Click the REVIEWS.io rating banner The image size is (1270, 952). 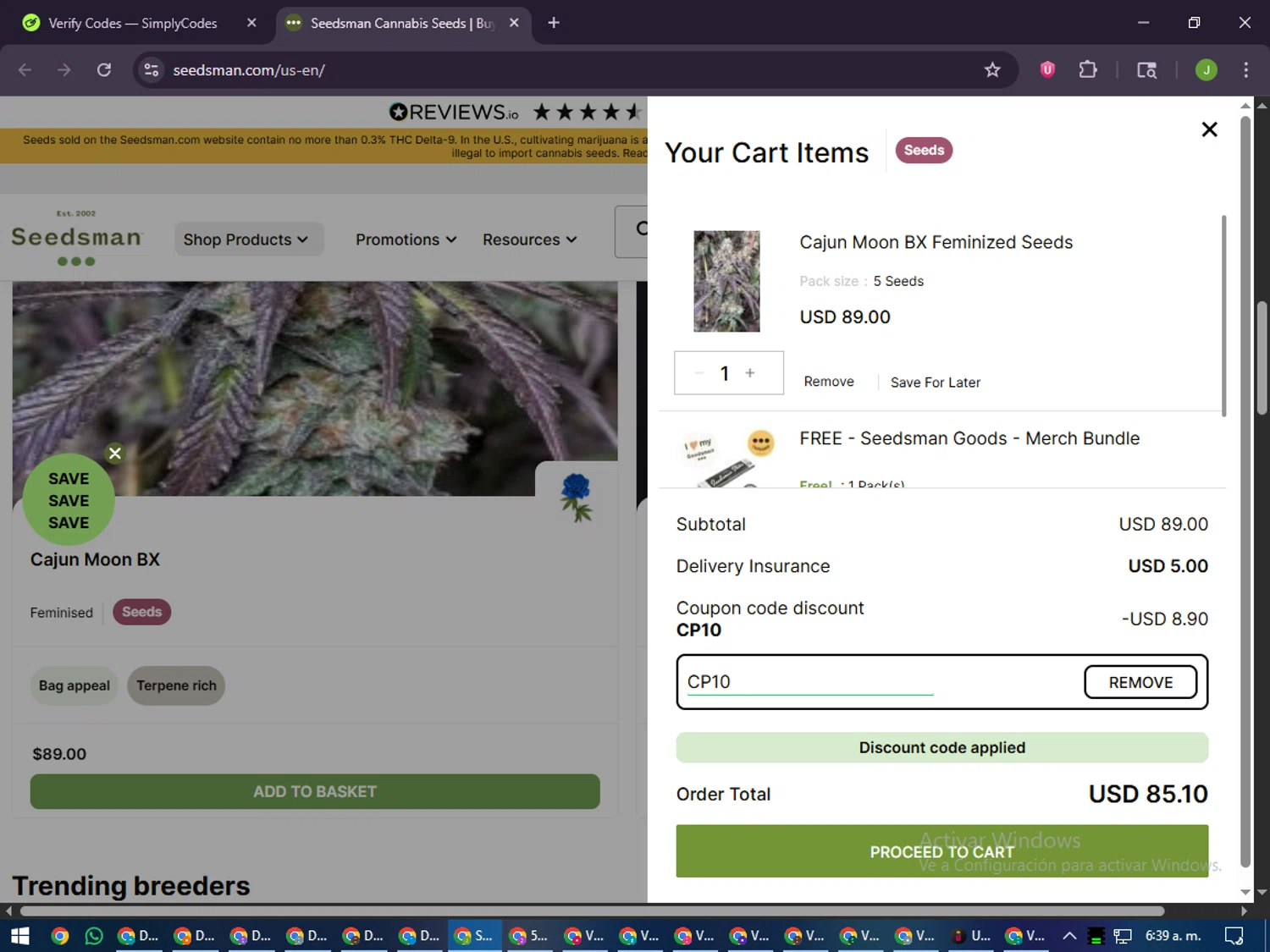[x=516, y=112]
